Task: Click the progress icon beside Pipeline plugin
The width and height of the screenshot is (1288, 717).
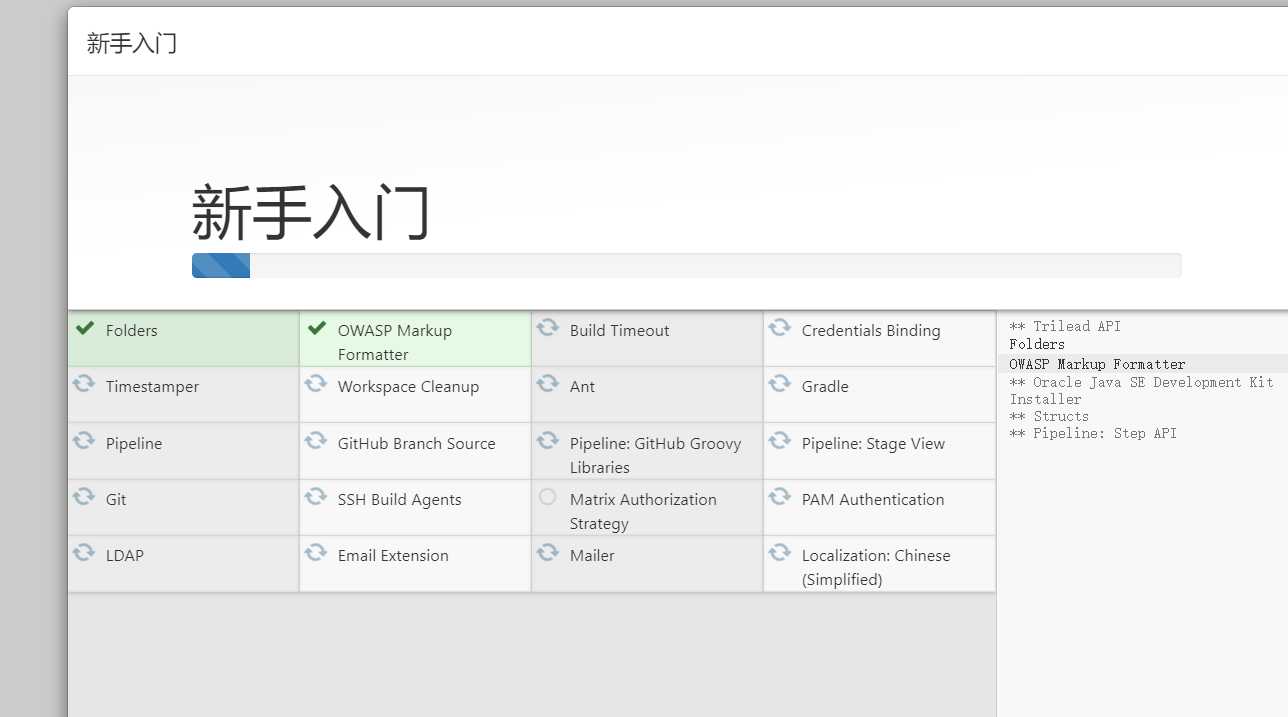Action: (x=83, y=440)
